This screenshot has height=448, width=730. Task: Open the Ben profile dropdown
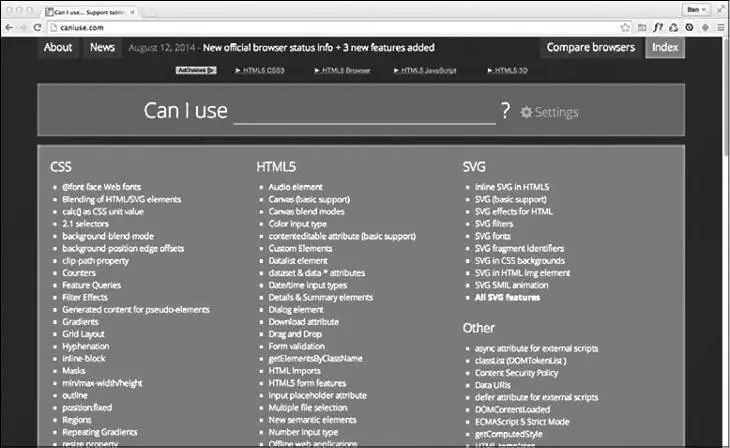696,10
